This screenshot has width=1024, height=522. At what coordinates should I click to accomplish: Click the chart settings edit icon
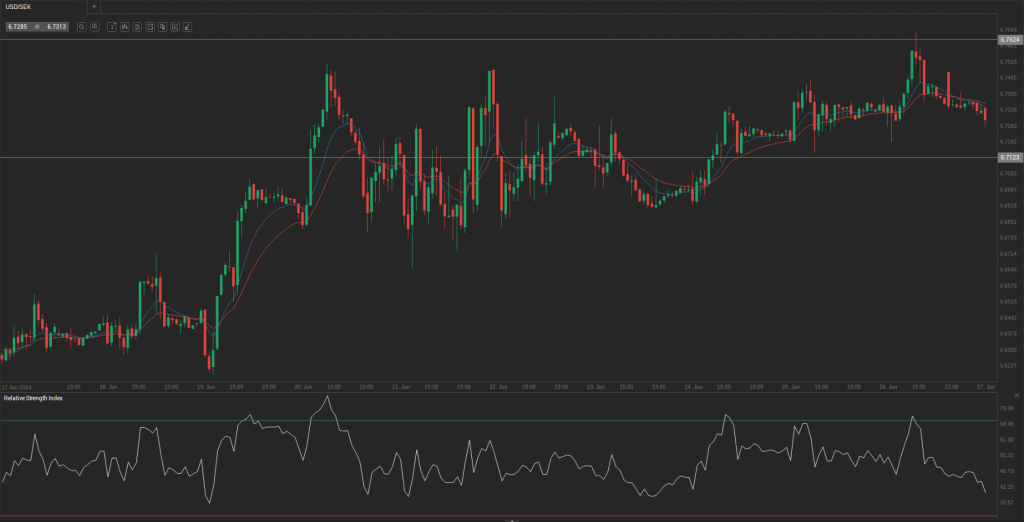coord(174,27)
